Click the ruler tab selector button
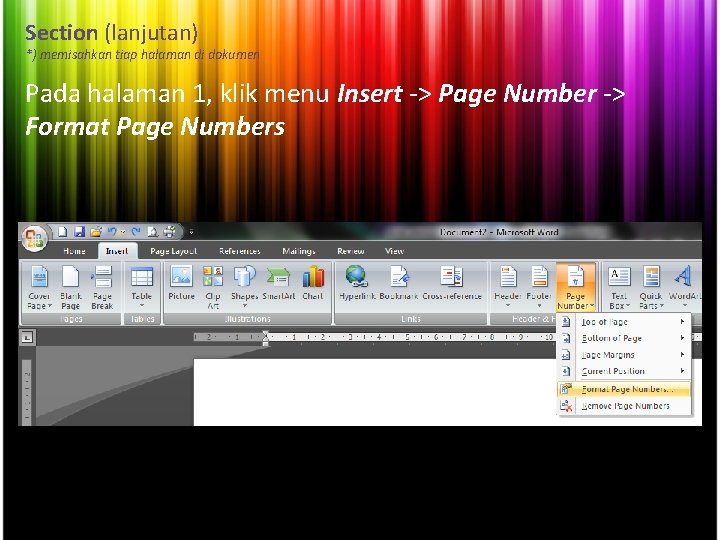This screenshot has width=720, height=540. point(27,338)
